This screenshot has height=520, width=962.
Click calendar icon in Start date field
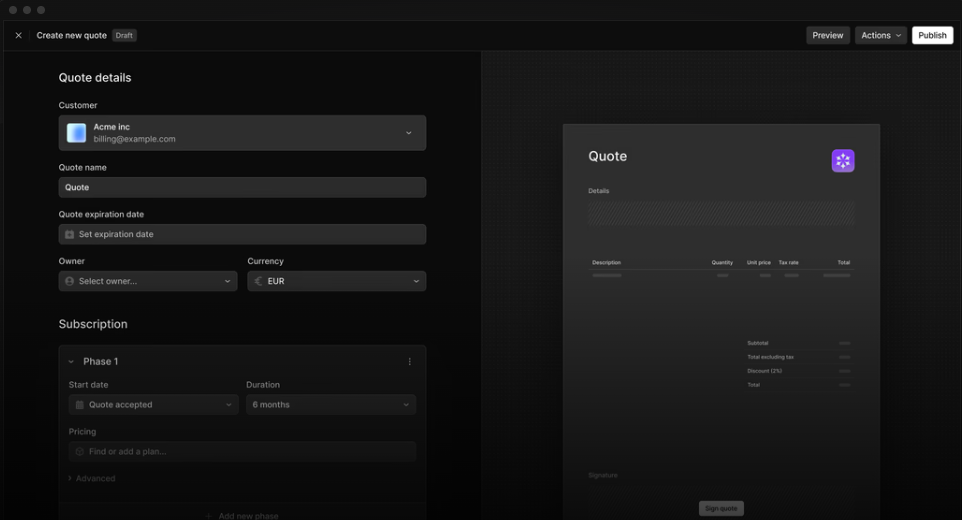coord(79,405)
